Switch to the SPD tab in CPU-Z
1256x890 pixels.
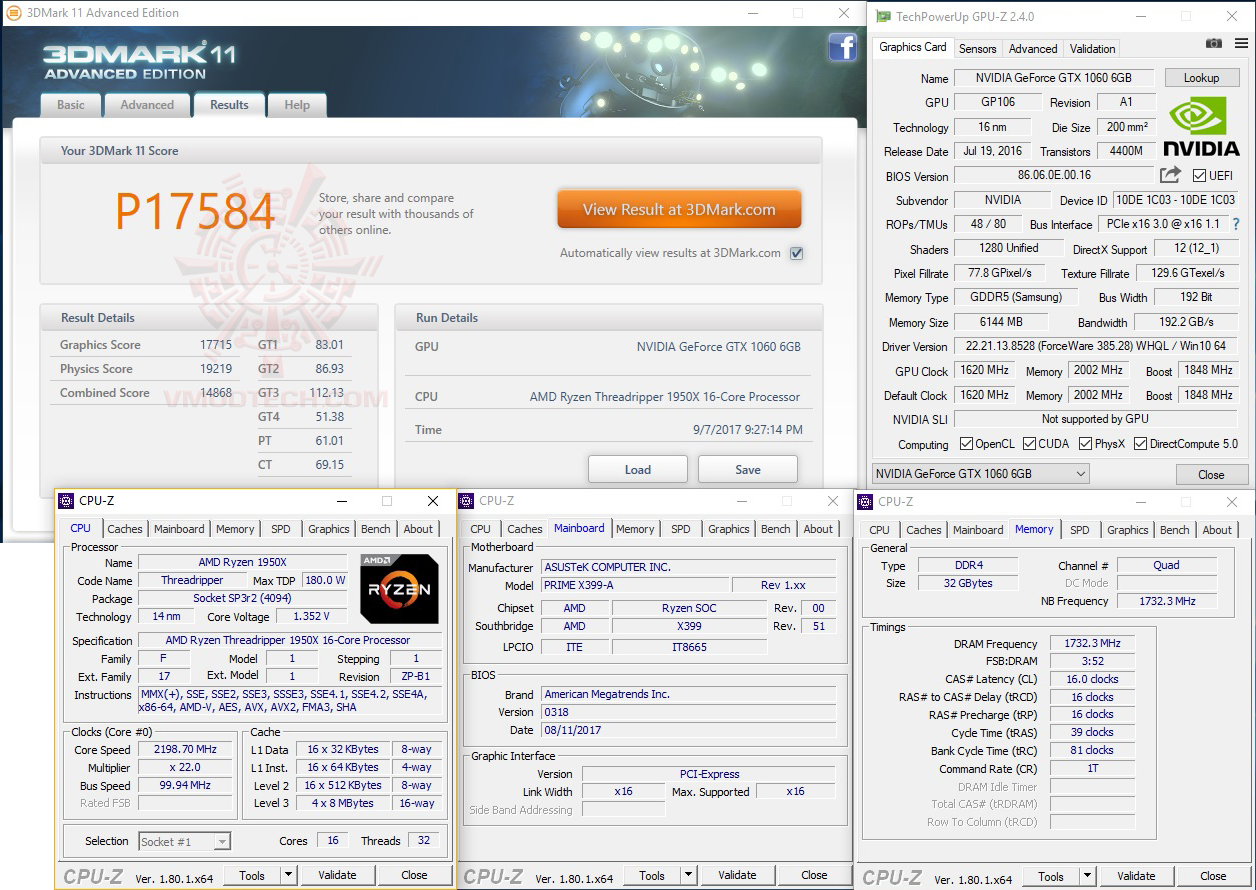280,528
